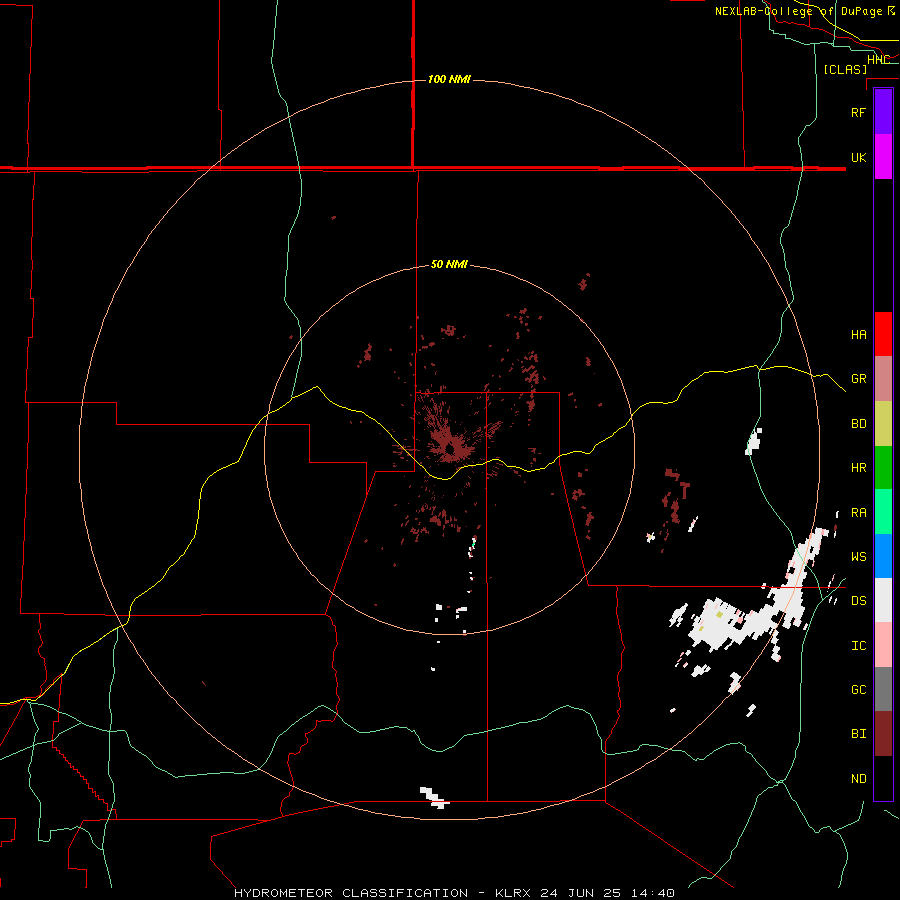This screenshot has height=900, width=900.
Task: Click the GC legend label
Action: (x=859, y=690)
